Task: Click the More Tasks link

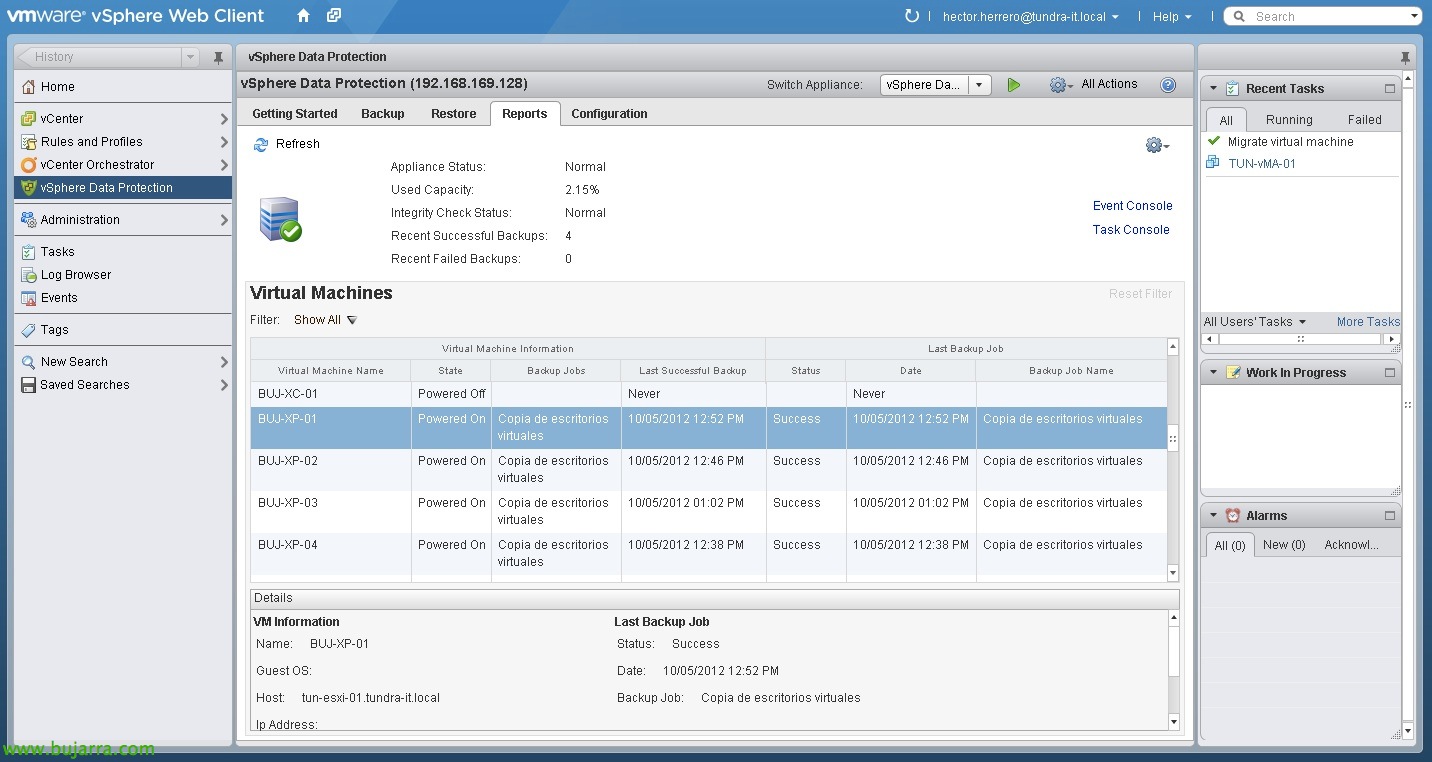Action: click(x=1368, y=322)
